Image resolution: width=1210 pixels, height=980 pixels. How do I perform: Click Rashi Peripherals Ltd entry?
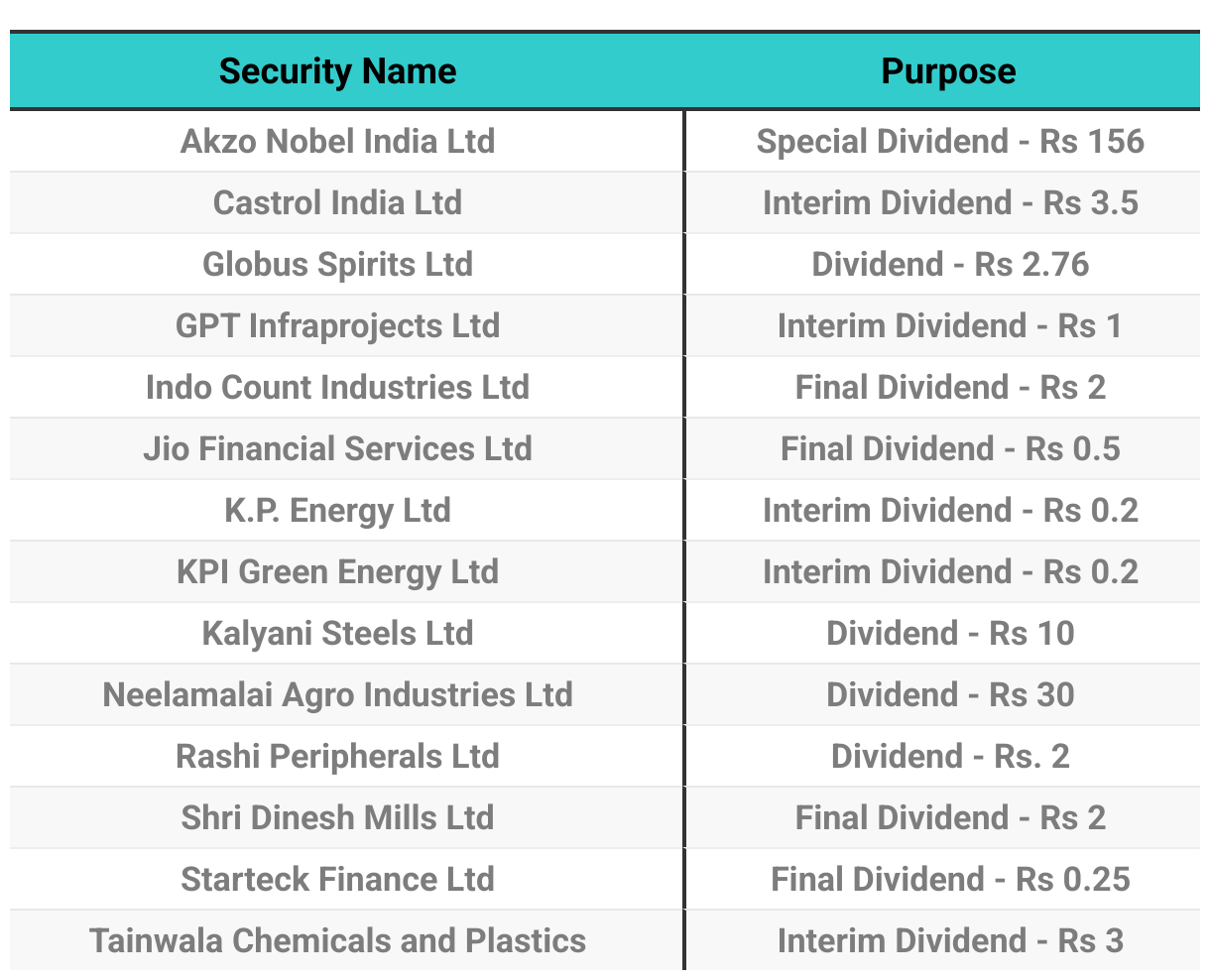click(337, 756)
